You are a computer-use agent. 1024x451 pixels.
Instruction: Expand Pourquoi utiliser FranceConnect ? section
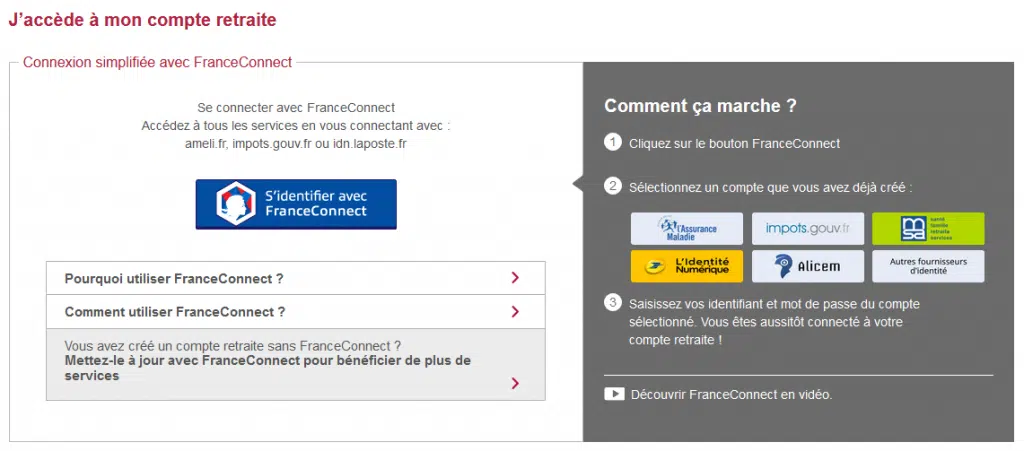[296, 279]
